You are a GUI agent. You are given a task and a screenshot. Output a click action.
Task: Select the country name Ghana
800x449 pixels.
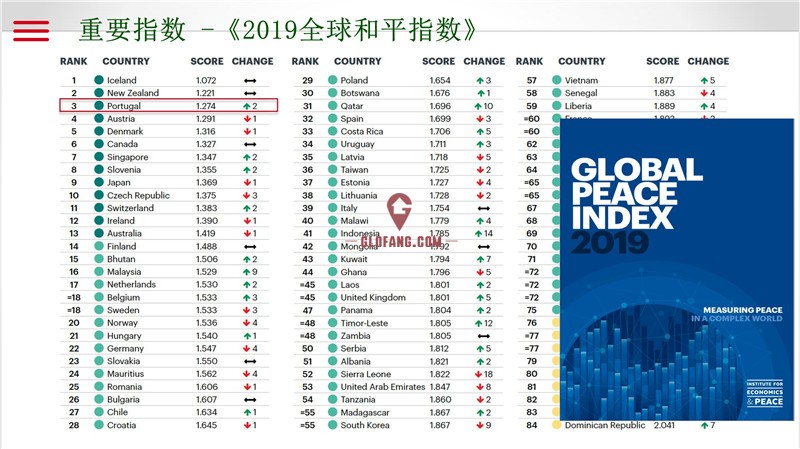click(x=354, y=272)
